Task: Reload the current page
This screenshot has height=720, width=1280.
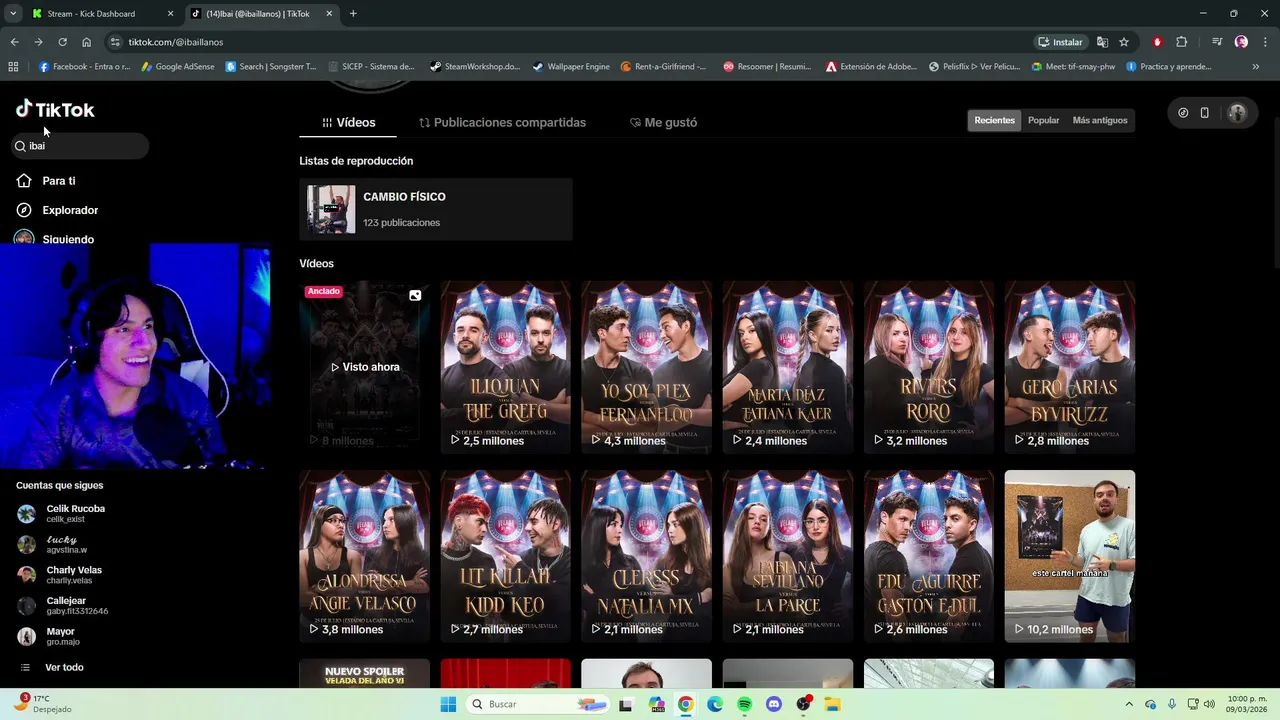Action: point(62,42)
